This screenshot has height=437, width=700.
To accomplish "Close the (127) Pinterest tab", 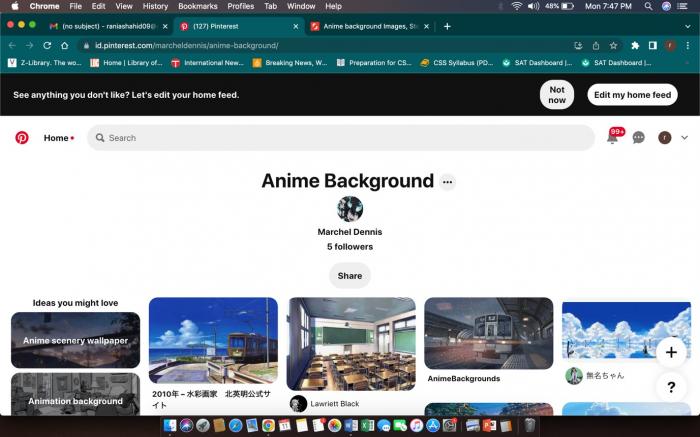I will (x=296, y=26).
